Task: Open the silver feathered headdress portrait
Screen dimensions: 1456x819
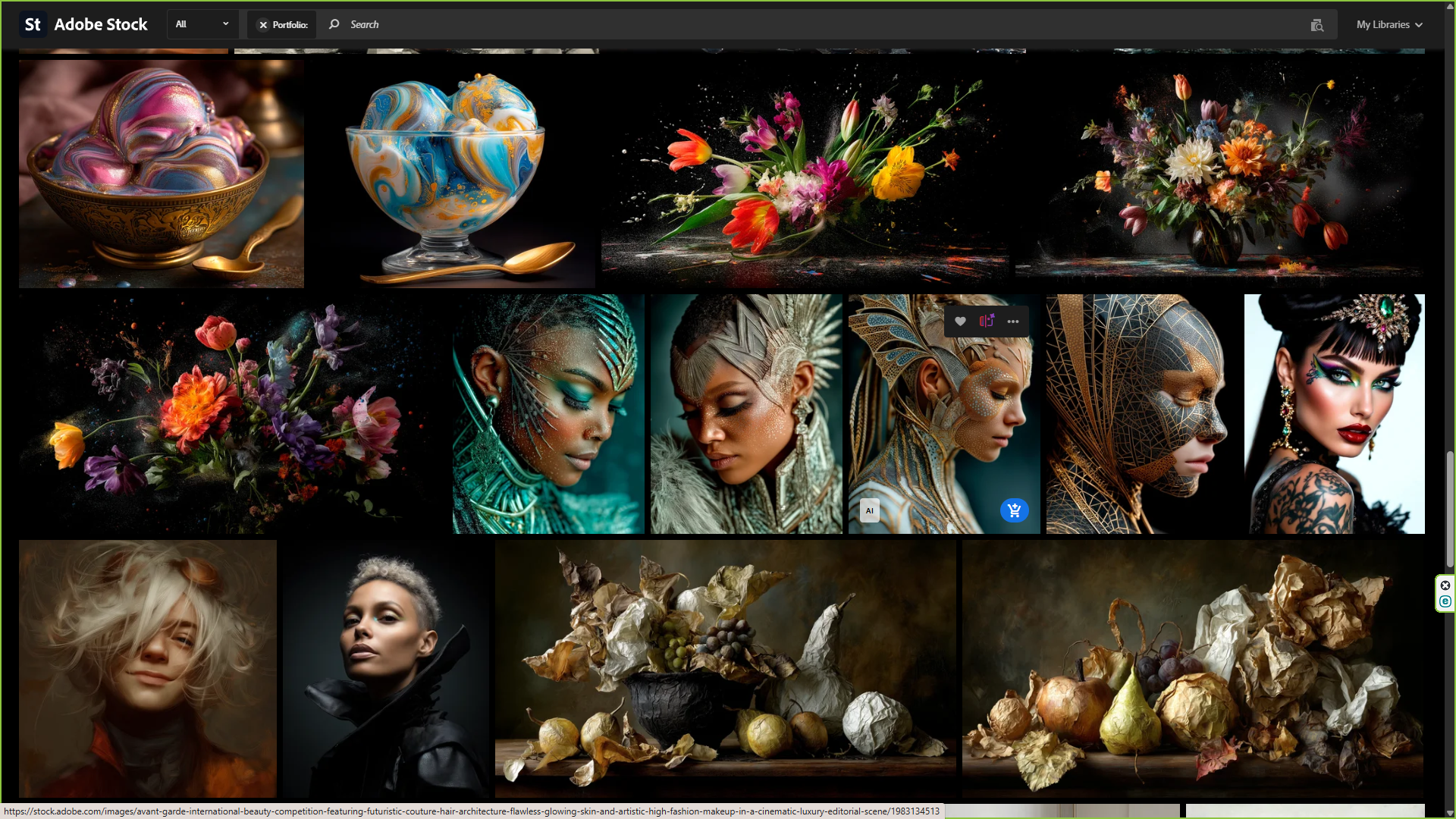Action: 746,414
